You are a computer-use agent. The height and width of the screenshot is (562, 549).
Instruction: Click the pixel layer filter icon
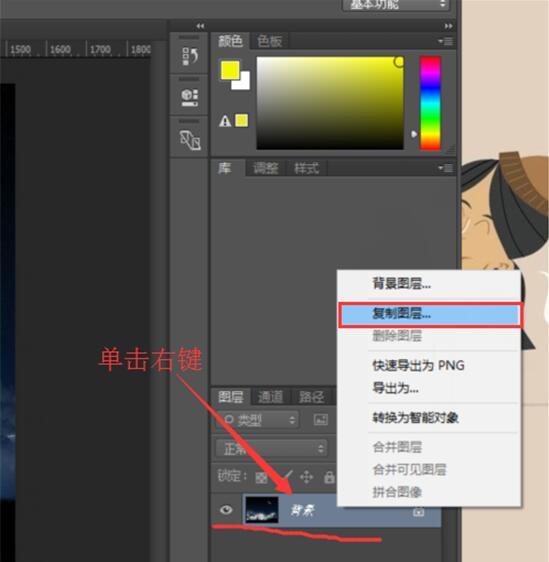point(321,419)
